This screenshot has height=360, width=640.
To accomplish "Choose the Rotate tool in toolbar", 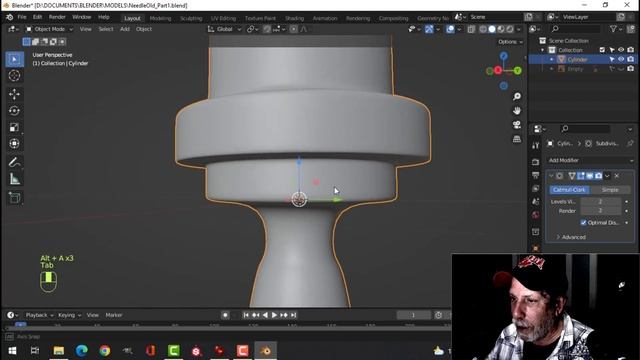I will click(x=14, y=111).
